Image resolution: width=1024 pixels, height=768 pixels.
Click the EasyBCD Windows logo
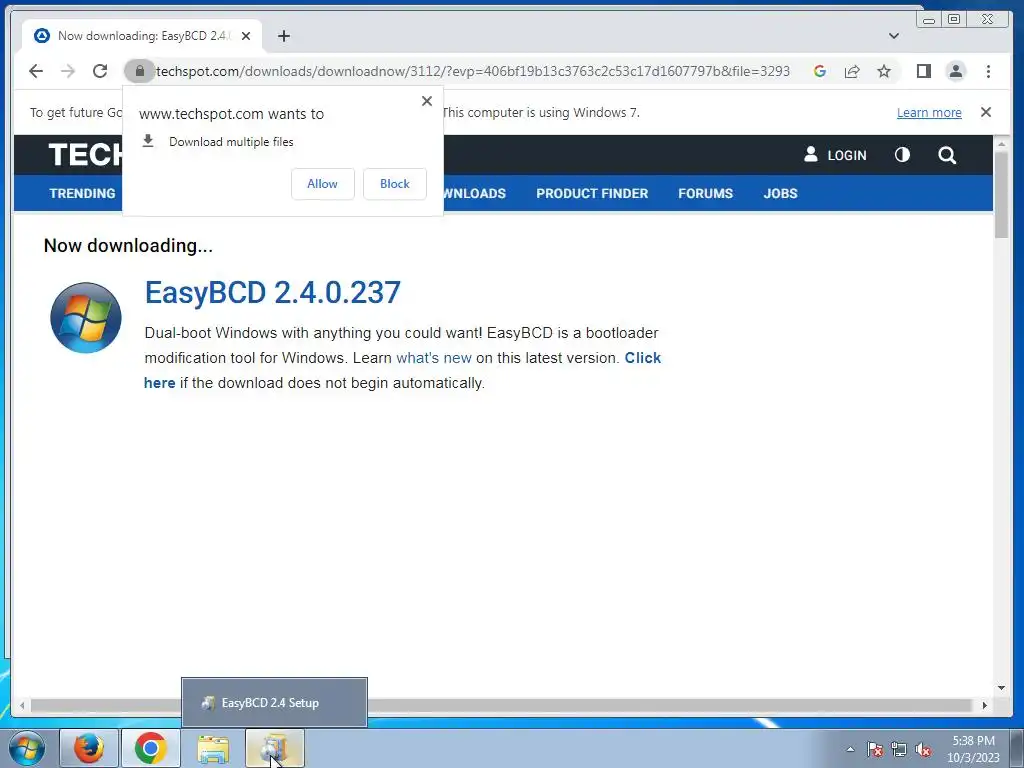(x=86, y=317)
